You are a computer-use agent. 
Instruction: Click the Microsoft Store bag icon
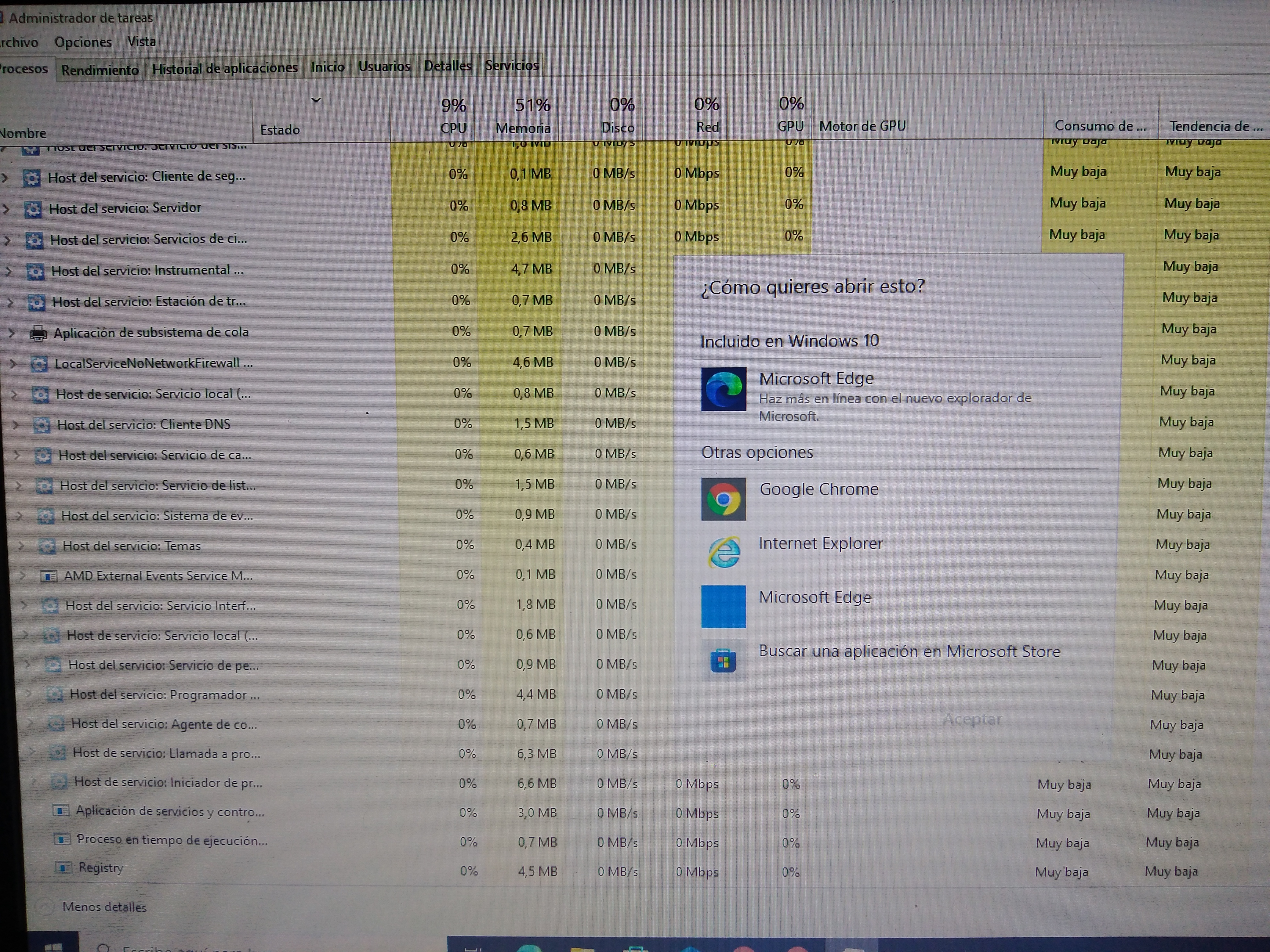(x=724, y=661)
